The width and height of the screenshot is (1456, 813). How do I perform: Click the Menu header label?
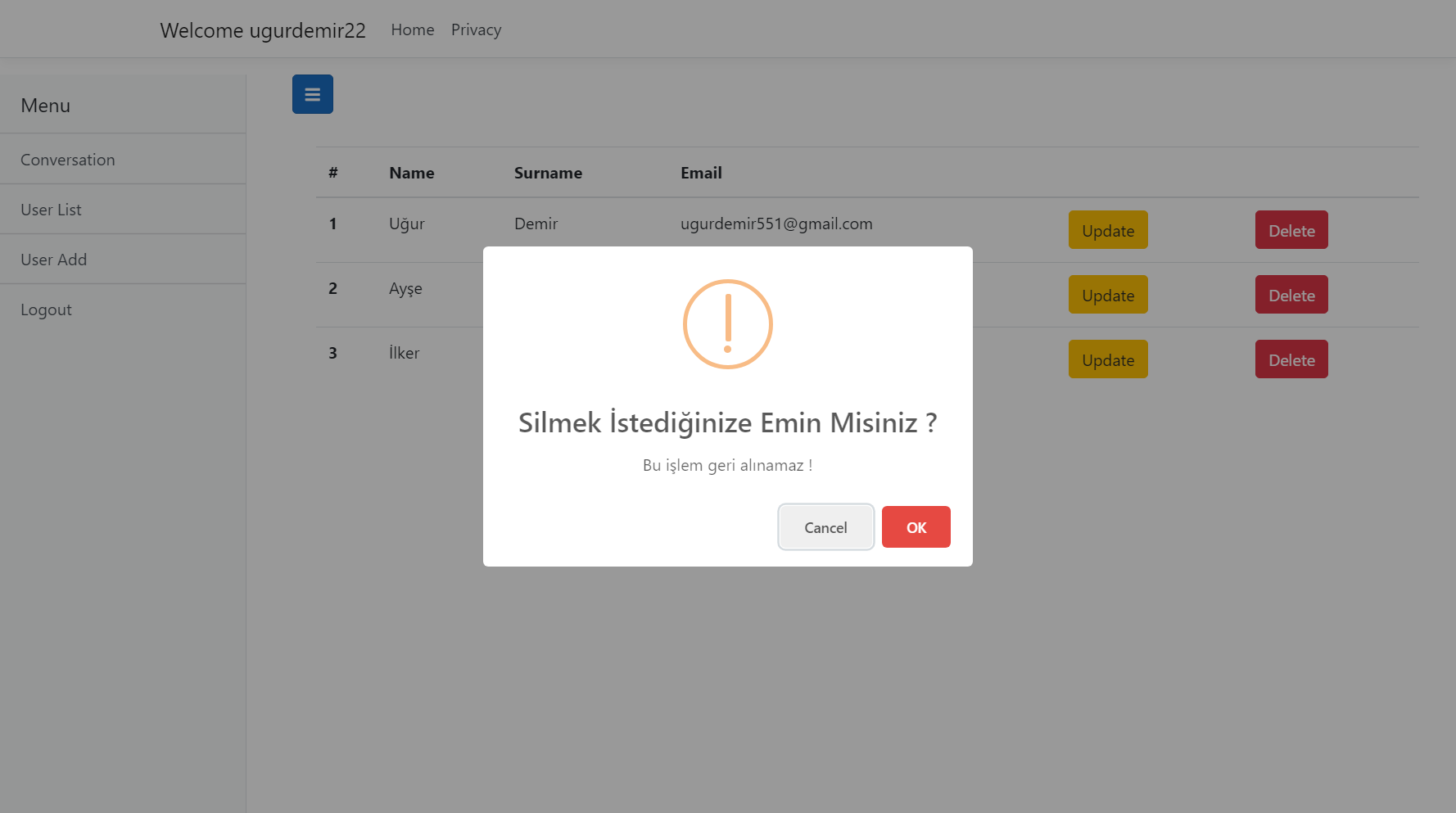pyautogui.click(x=45, y=105)
